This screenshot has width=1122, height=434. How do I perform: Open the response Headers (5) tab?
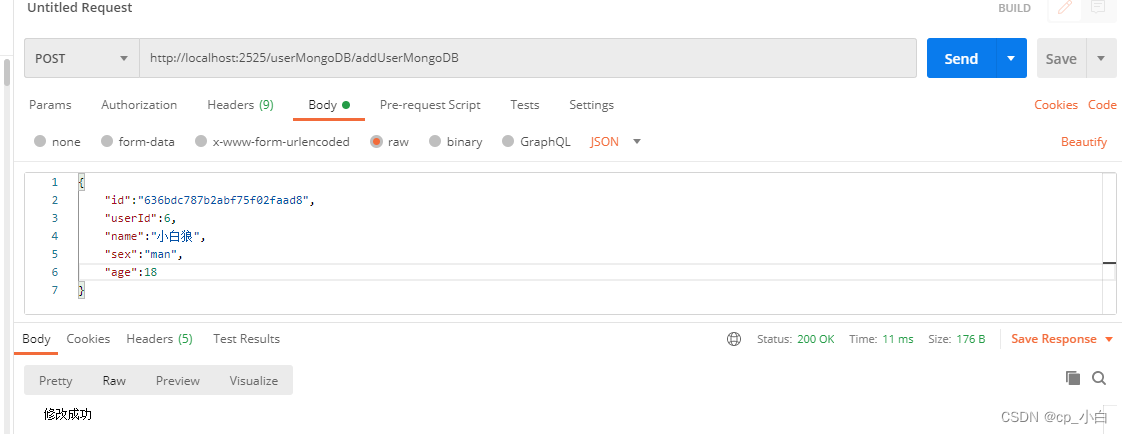pyautogui.click(x=160, y=339)
